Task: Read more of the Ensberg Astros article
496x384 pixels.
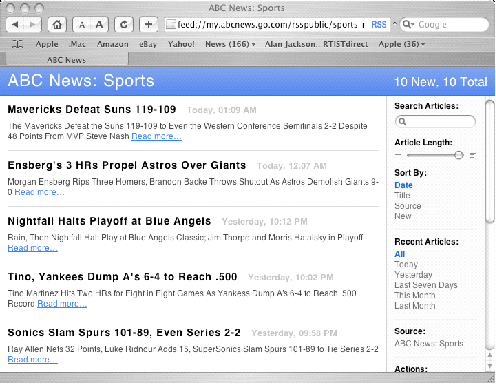Action: (39, 192)
